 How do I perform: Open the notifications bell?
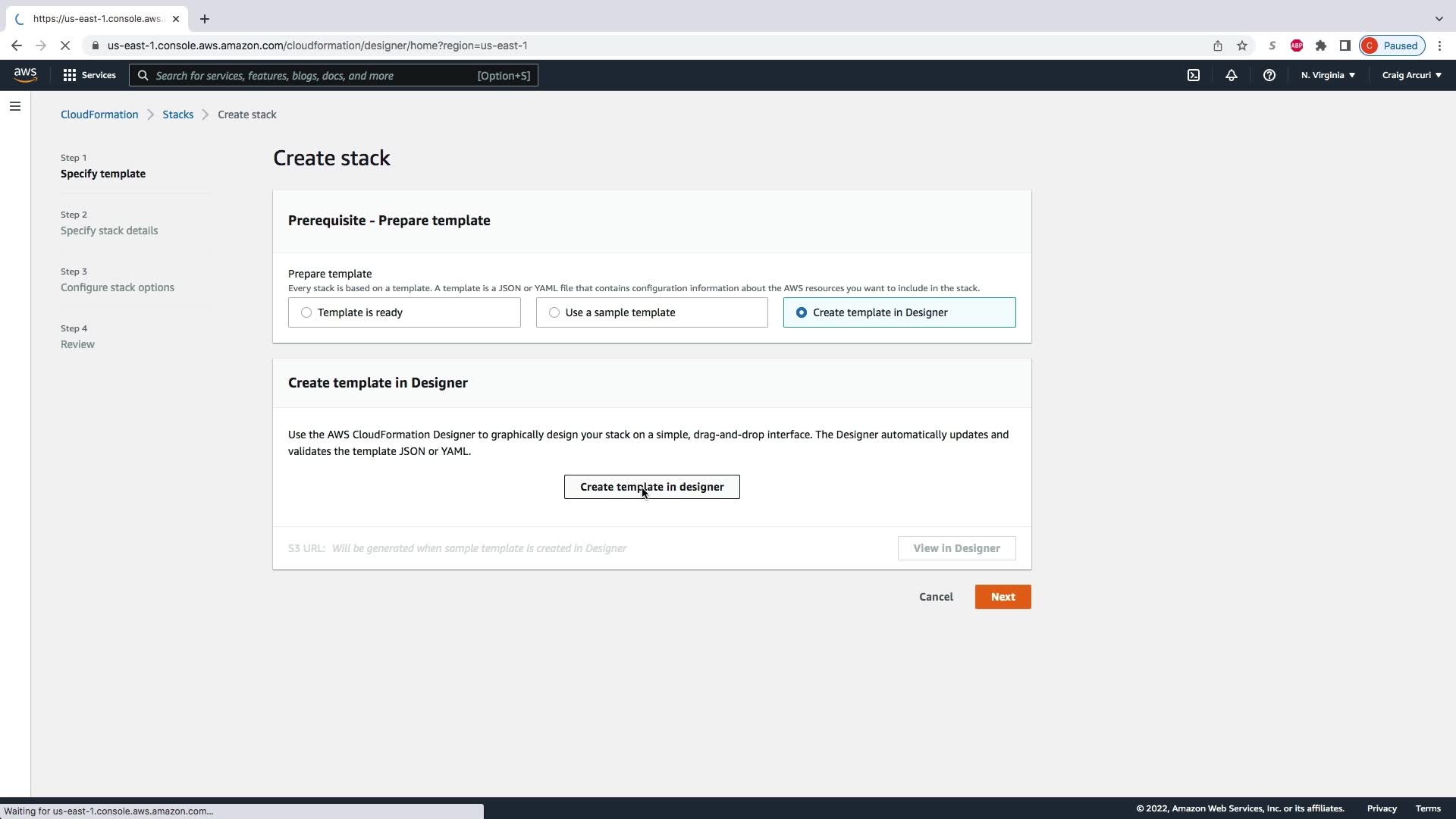(1232, 75)
